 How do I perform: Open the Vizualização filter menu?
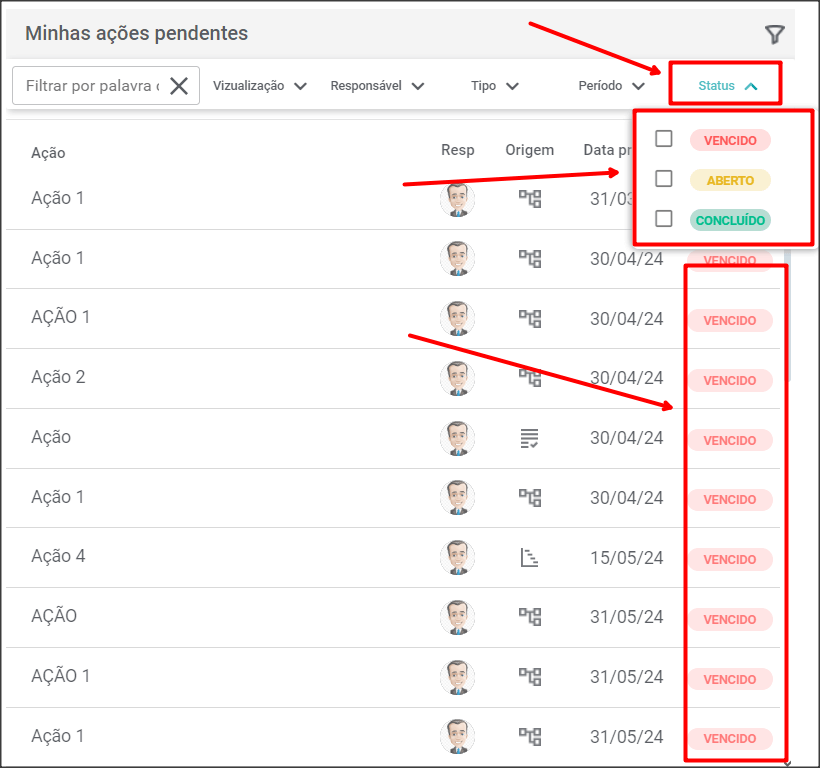tap(260, 86)
